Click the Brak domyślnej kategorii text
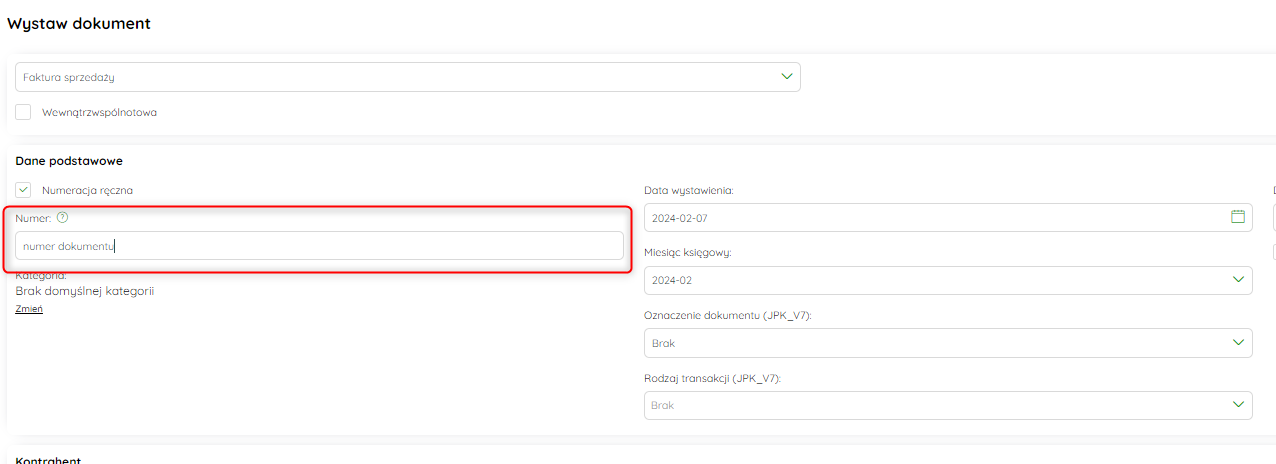The image size is (1276, 464). click(85, 291)
